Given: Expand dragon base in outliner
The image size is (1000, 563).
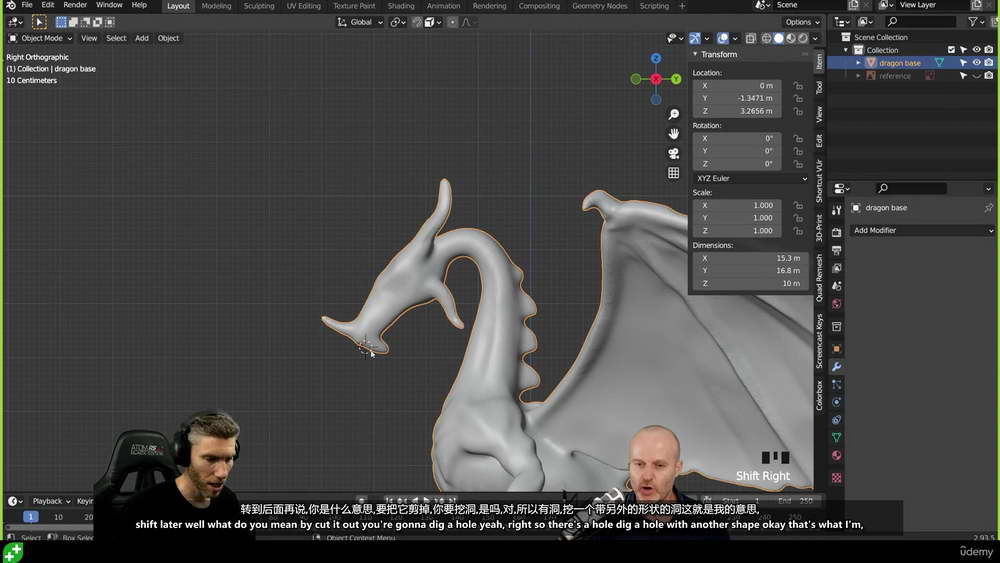Looking at the screenshot, I should (x=858, y=62).
